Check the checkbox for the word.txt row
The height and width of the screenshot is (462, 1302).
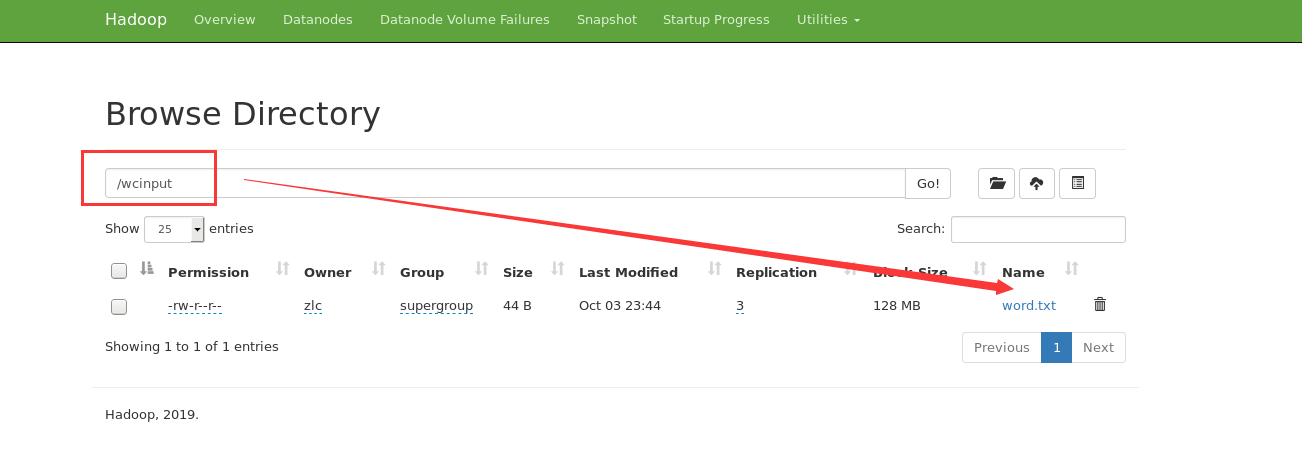coord(119,307)
